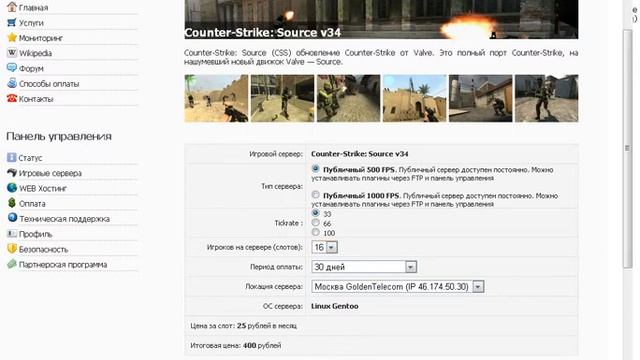The width and height of the screenshot is (640, 360).
Task: Click fourth screenshot thumbnail with blue sky
Action: click(x=415, y=98)
